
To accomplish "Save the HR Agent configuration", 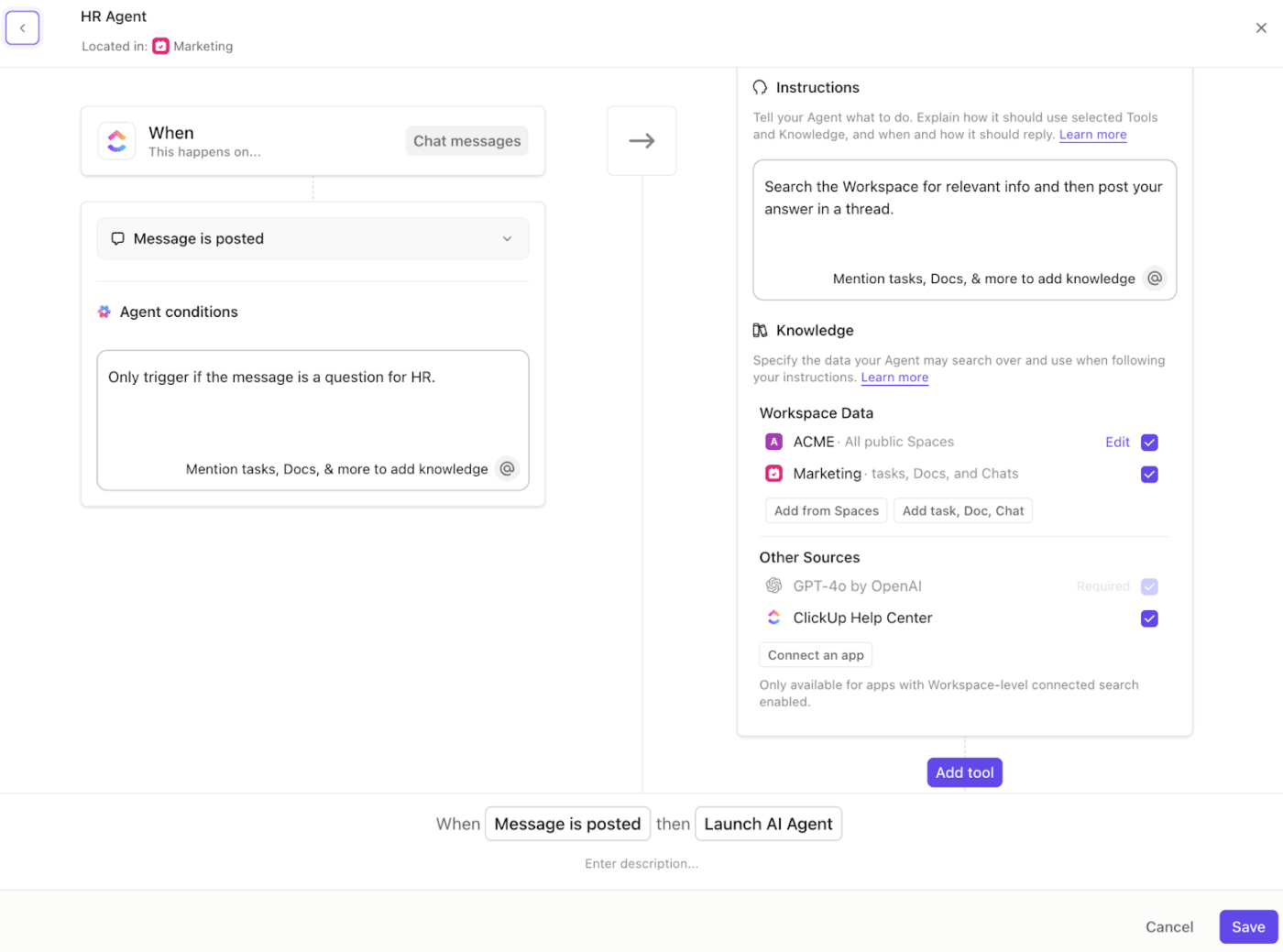I will 1247,927.
